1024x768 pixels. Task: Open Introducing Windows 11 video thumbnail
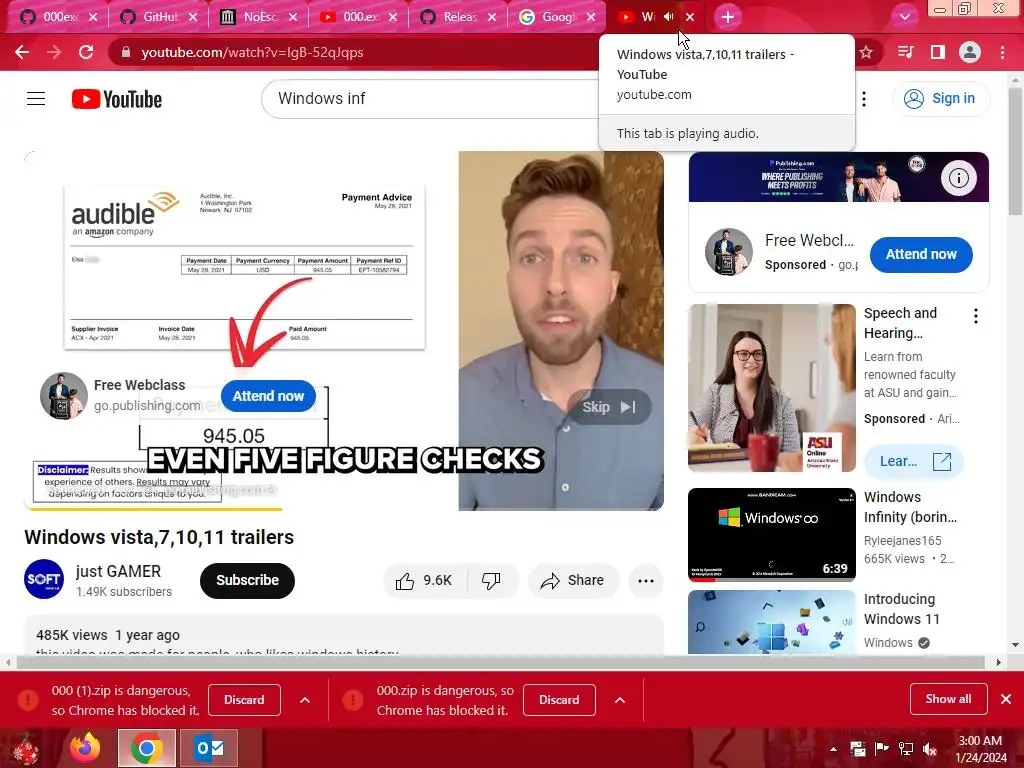(x=772, y=622)
